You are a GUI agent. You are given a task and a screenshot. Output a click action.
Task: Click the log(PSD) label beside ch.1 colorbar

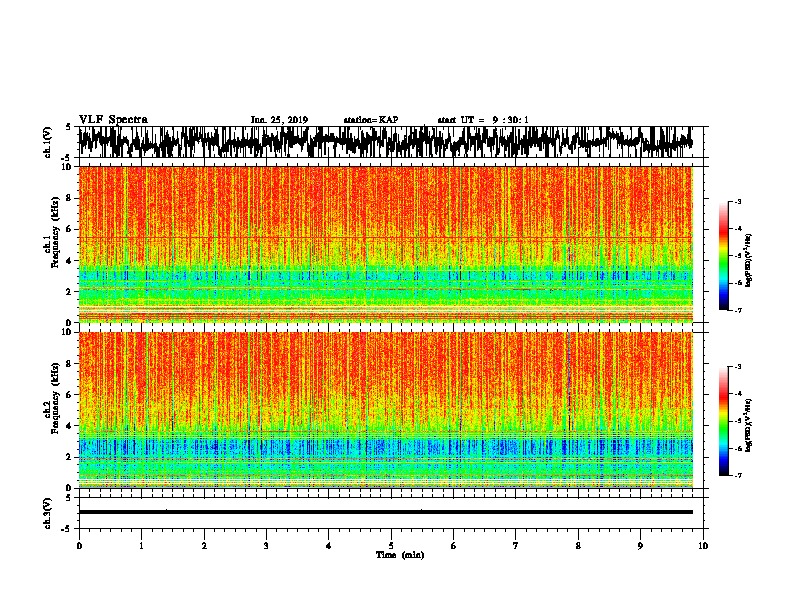pos(748,260)
